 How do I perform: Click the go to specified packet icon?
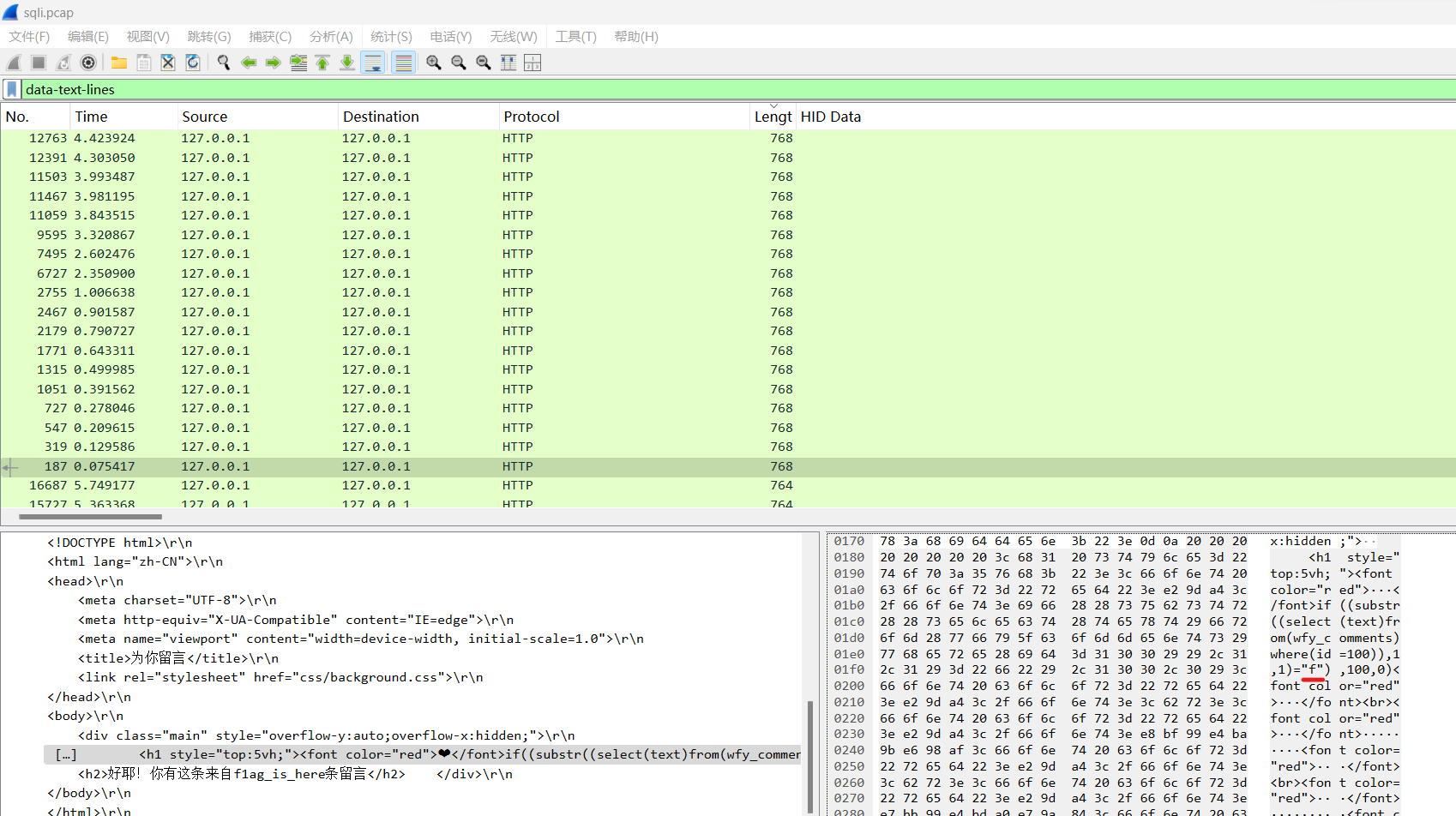pyautogui.click(x=298, y=63)
